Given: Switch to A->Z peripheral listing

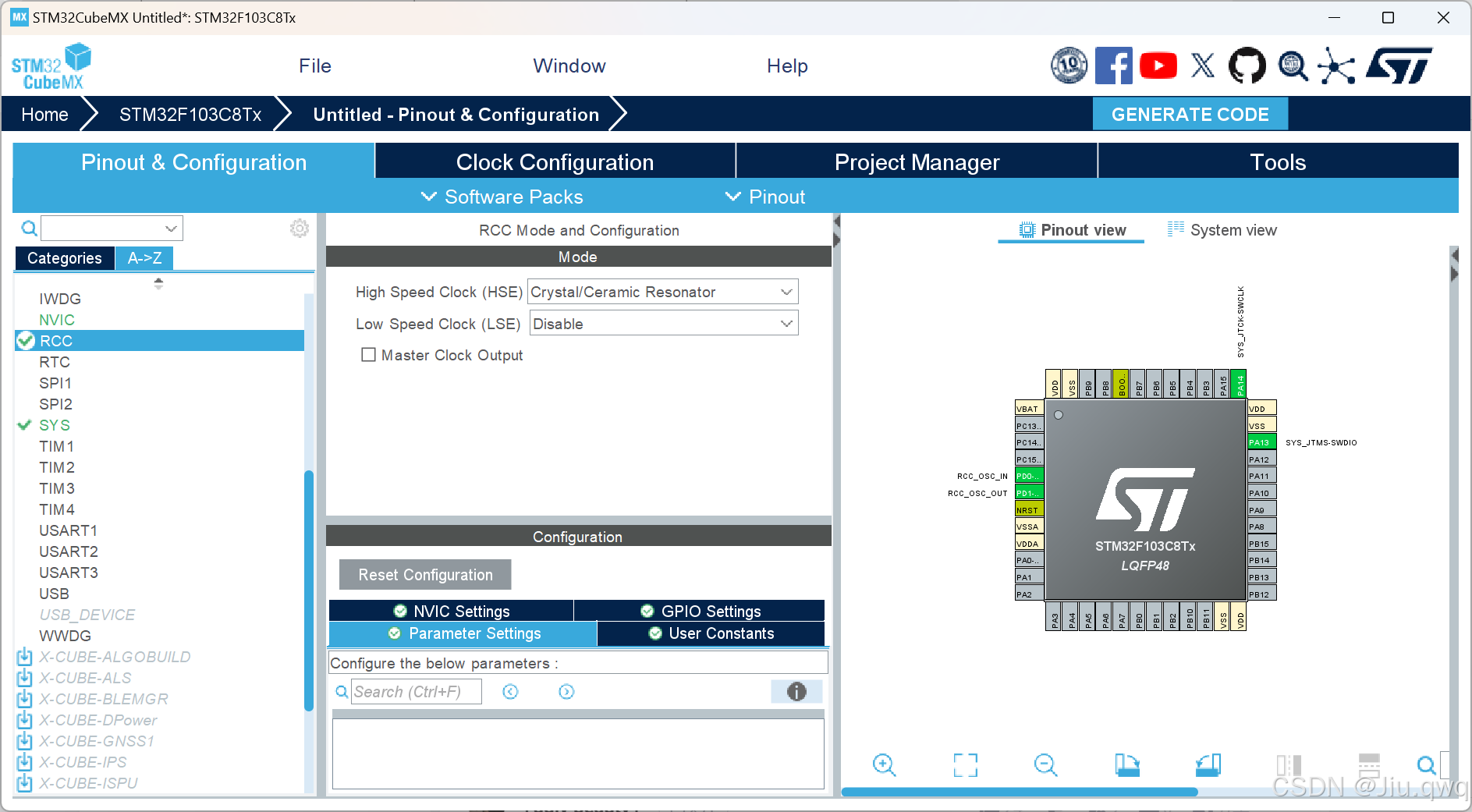Looking at the screenshot, I should tap(144, 258).
